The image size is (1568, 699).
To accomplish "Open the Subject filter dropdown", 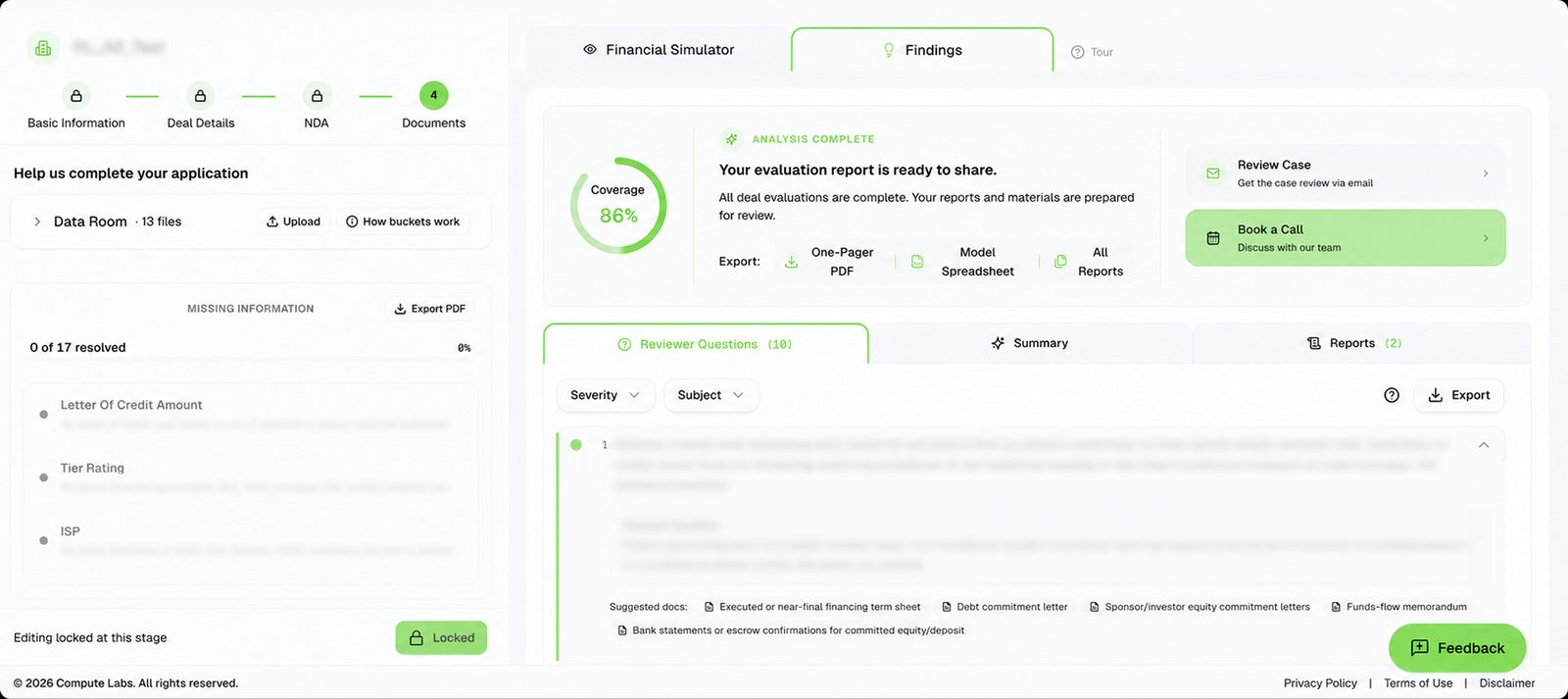I will tap(711, 395).
